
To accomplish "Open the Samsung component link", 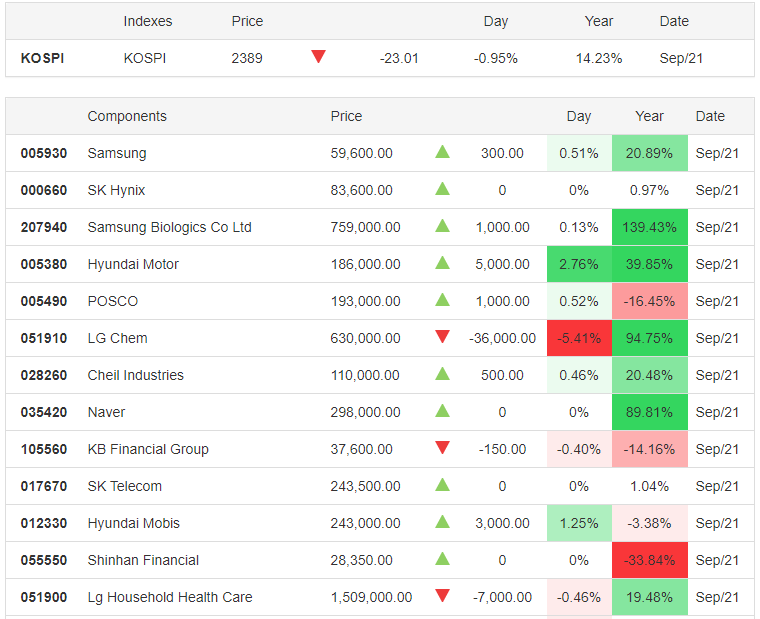I will click(117, 153).
